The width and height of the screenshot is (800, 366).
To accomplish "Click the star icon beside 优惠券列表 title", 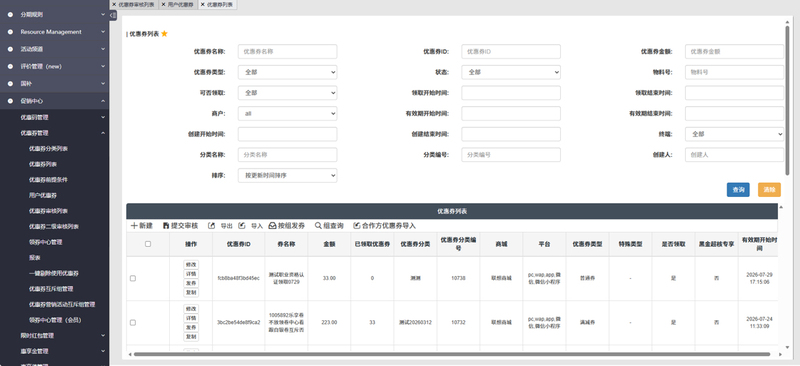I will coord(164,34).
